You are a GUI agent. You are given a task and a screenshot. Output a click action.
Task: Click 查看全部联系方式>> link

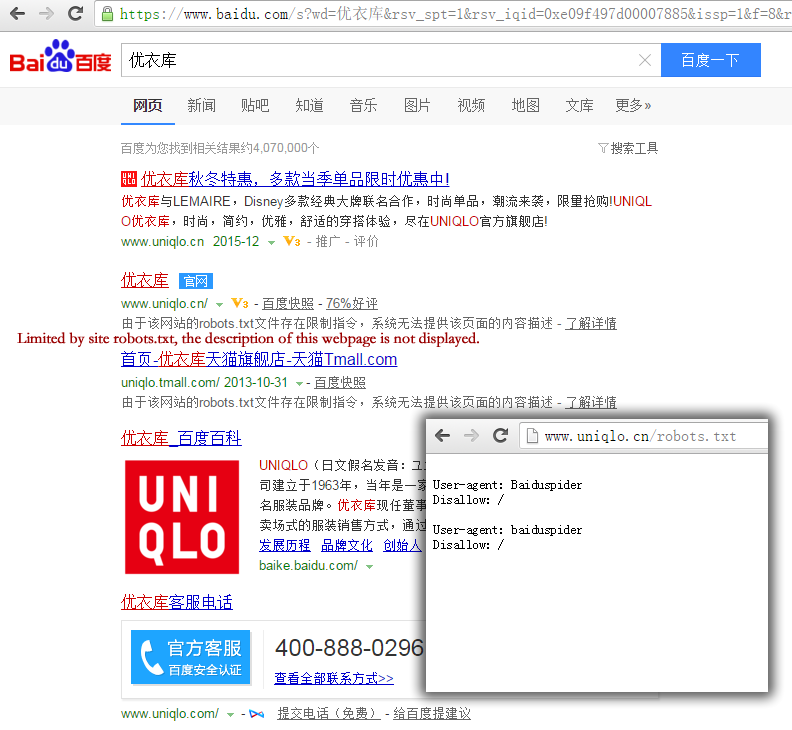click(334, 678)
